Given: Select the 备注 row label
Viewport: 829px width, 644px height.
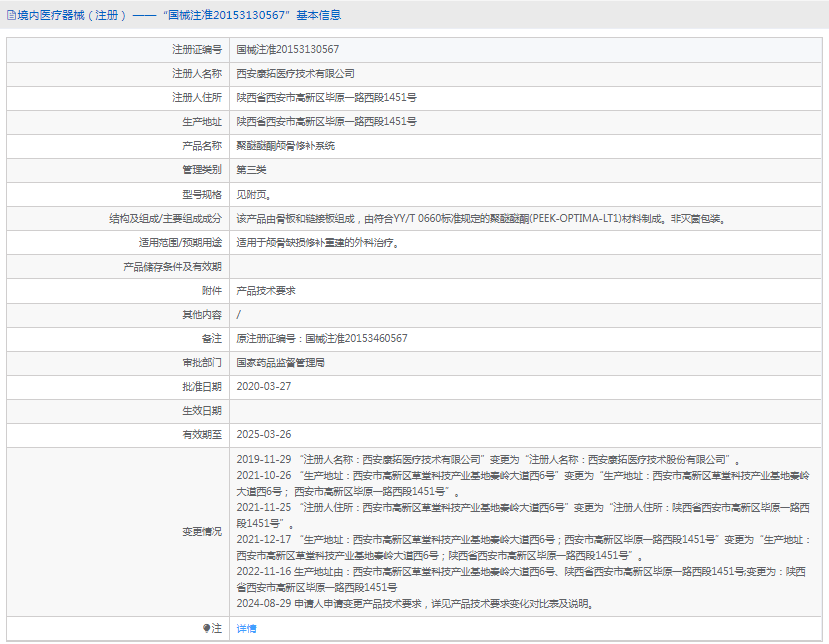Looking at the screenshot, I should click(x=212, y=338).
